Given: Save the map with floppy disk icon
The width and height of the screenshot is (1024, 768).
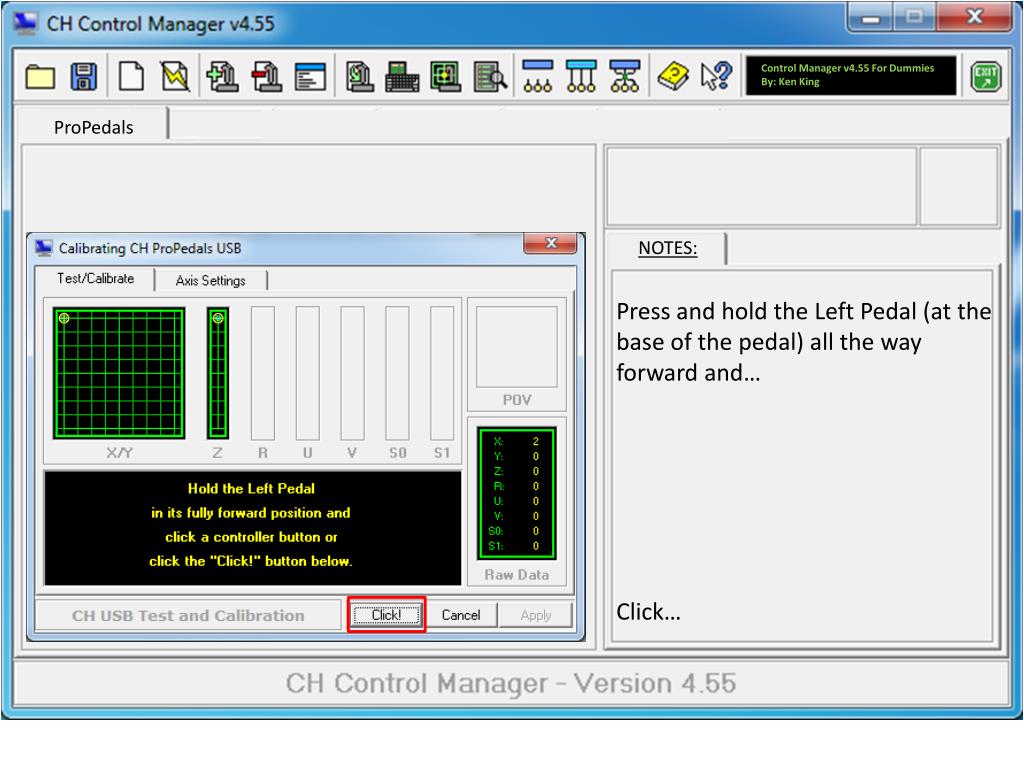Looking at the screenshot, I should pyautogui.click(x=84, y=76).
